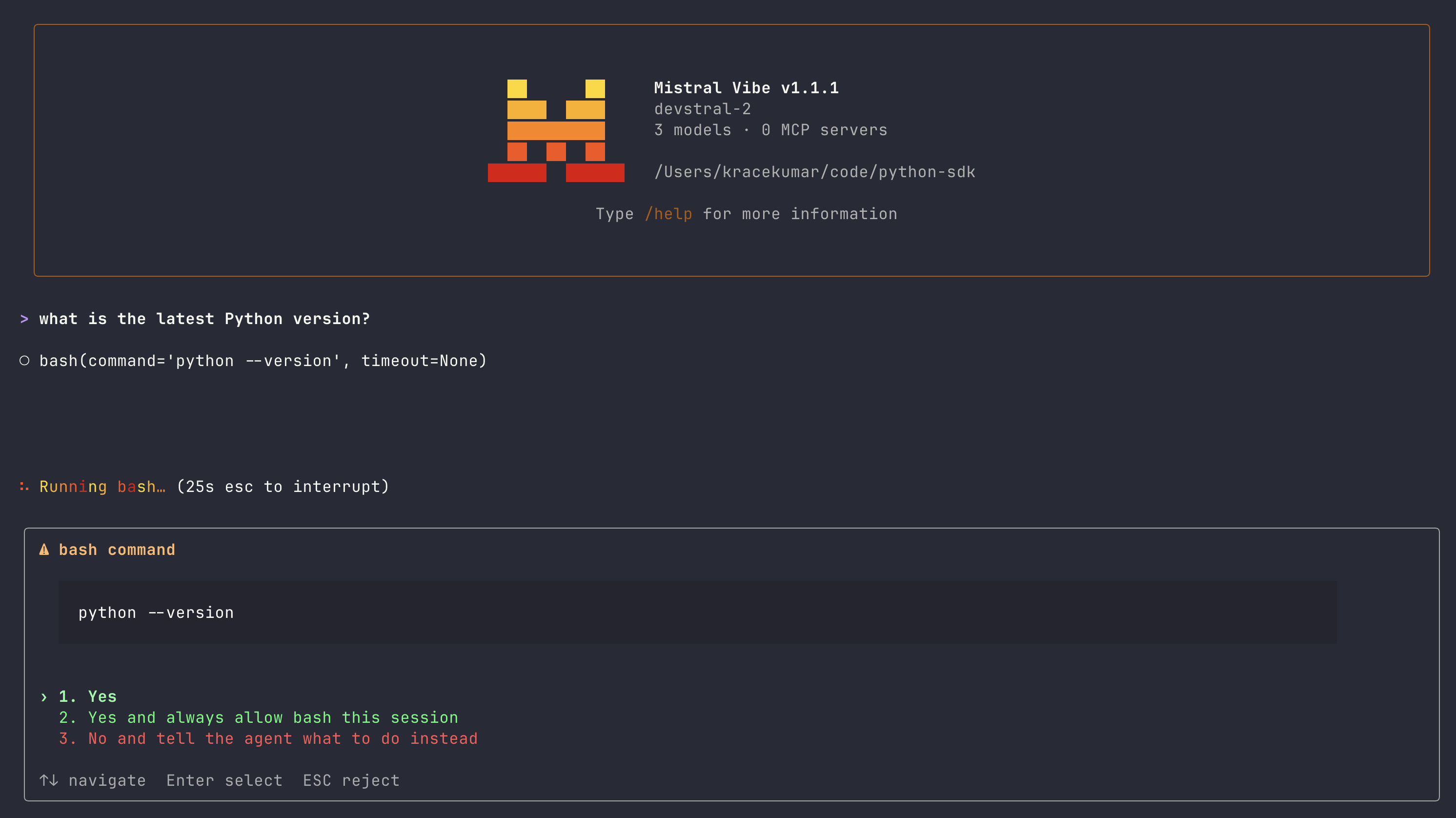Viewport: 1456px width, 818px height.
Task: Open the devstral-2 model label
Action: [703, 108]
